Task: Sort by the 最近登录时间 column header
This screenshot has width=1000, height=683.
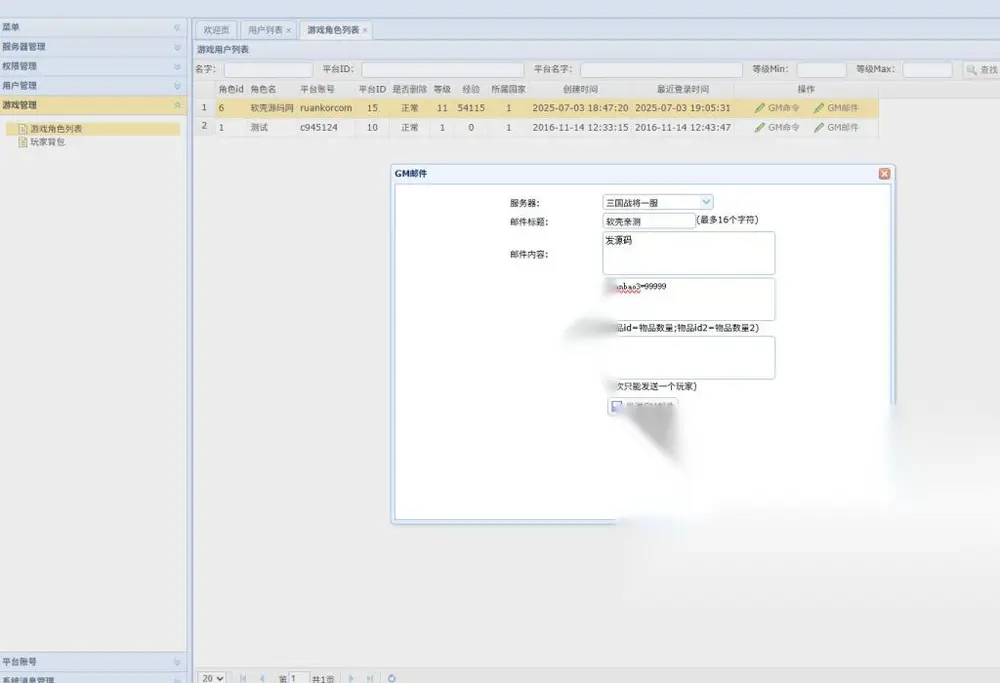Action: click(682, 89)
